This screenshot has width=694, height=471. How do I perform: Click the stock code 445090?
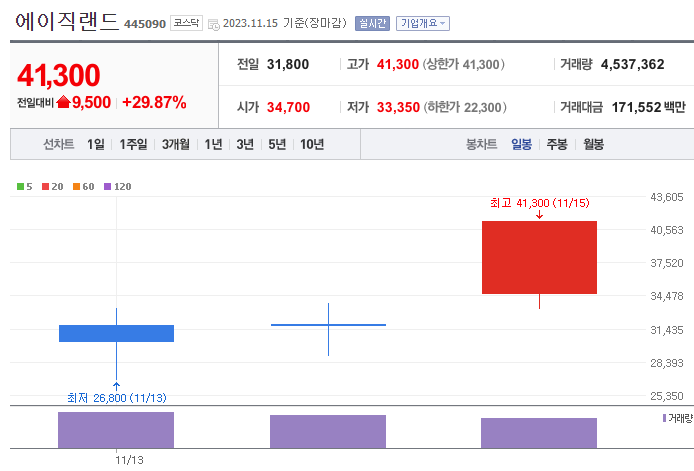click(145, 24)
